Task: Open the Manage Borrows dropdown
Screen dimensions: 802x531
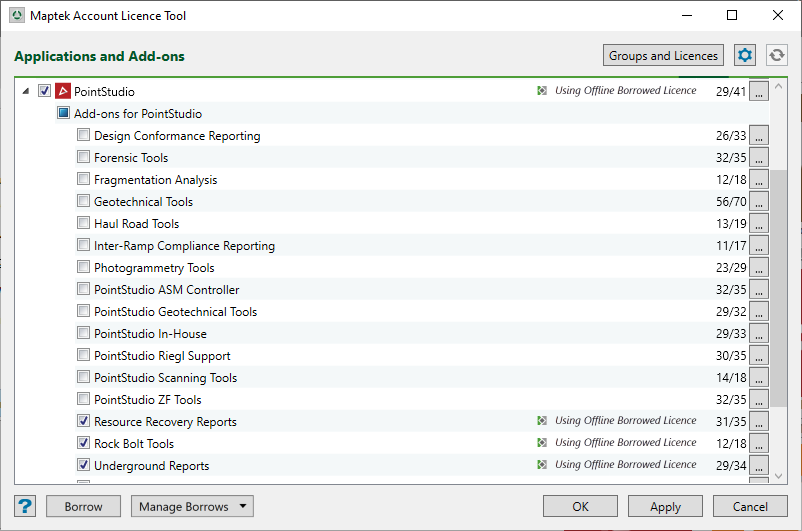Action: tap(192, 506)
